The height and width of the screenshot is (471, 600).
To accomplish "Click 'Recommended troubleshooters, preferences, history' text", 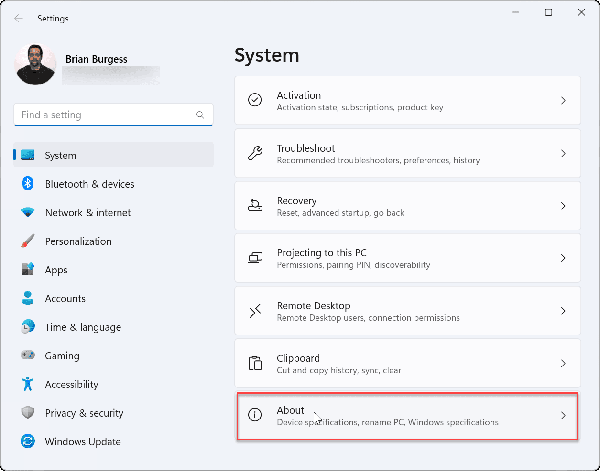I will 378,160.
